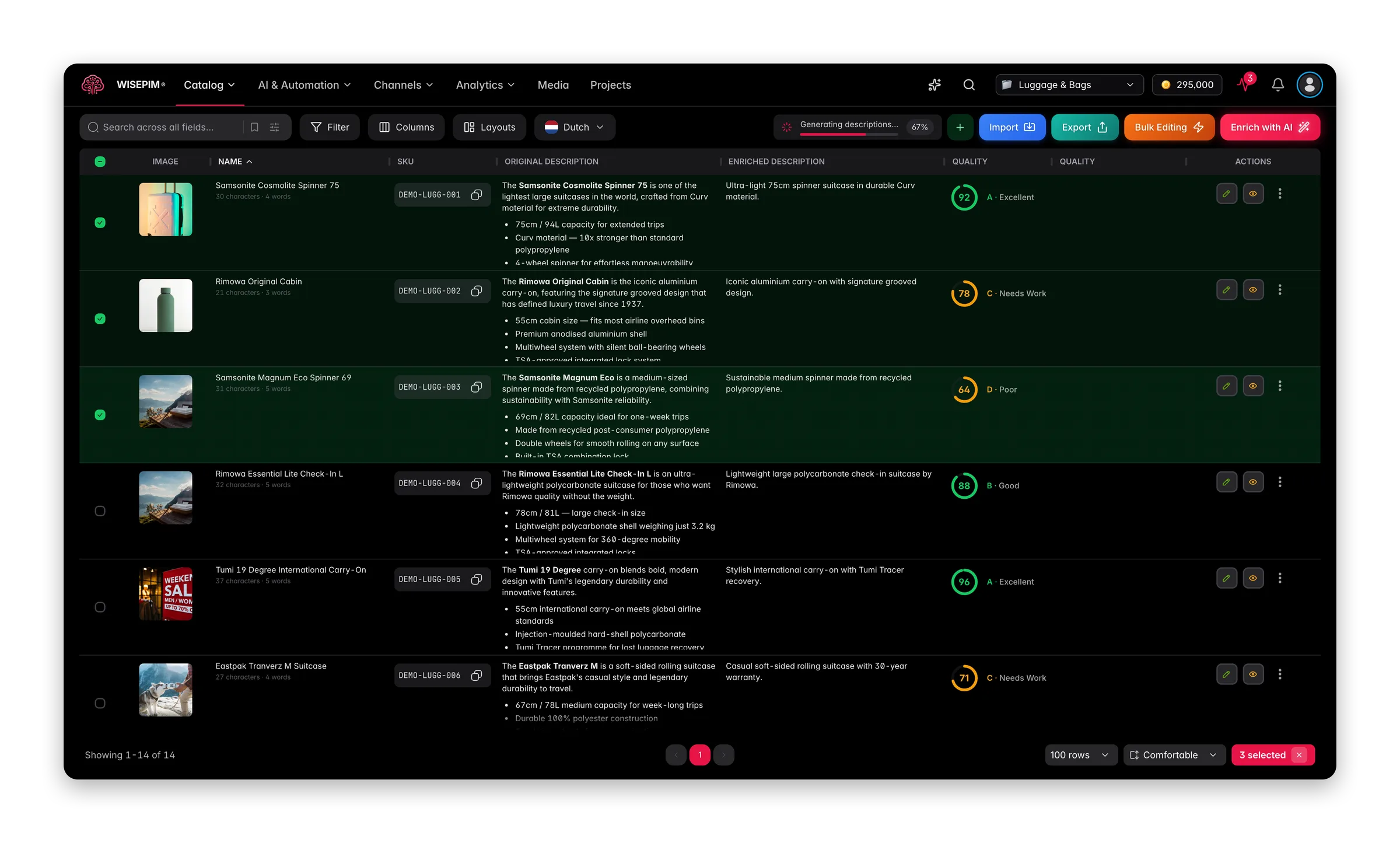The width and height of the screenshot is (1400, 843).
Task: Deselect Samsonite Cosmolite Spinner 75 checkbox
Action: point(100,223)
